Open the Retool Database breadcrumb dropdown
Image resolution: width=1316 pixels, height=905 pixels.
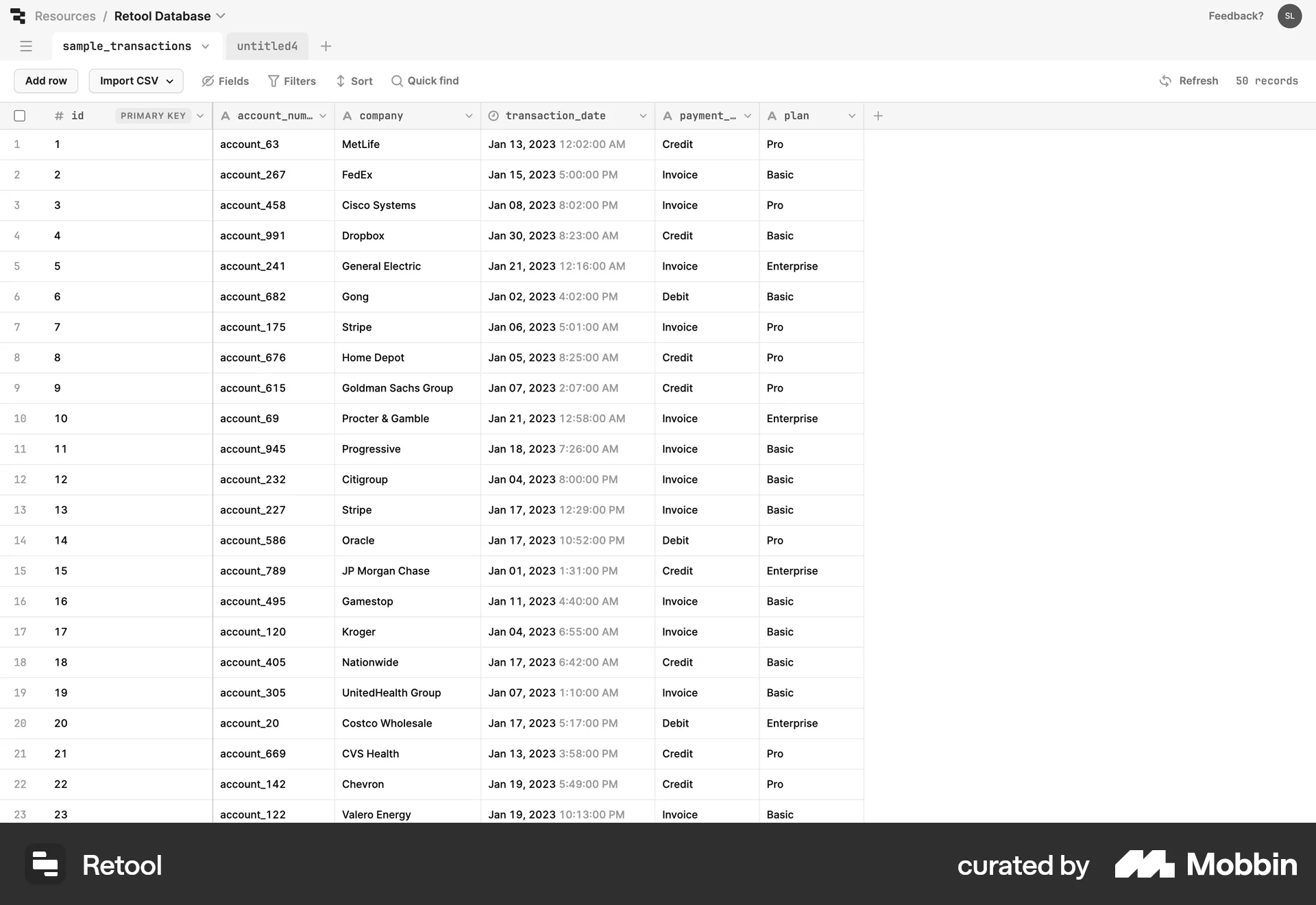[x=220, y=16]
